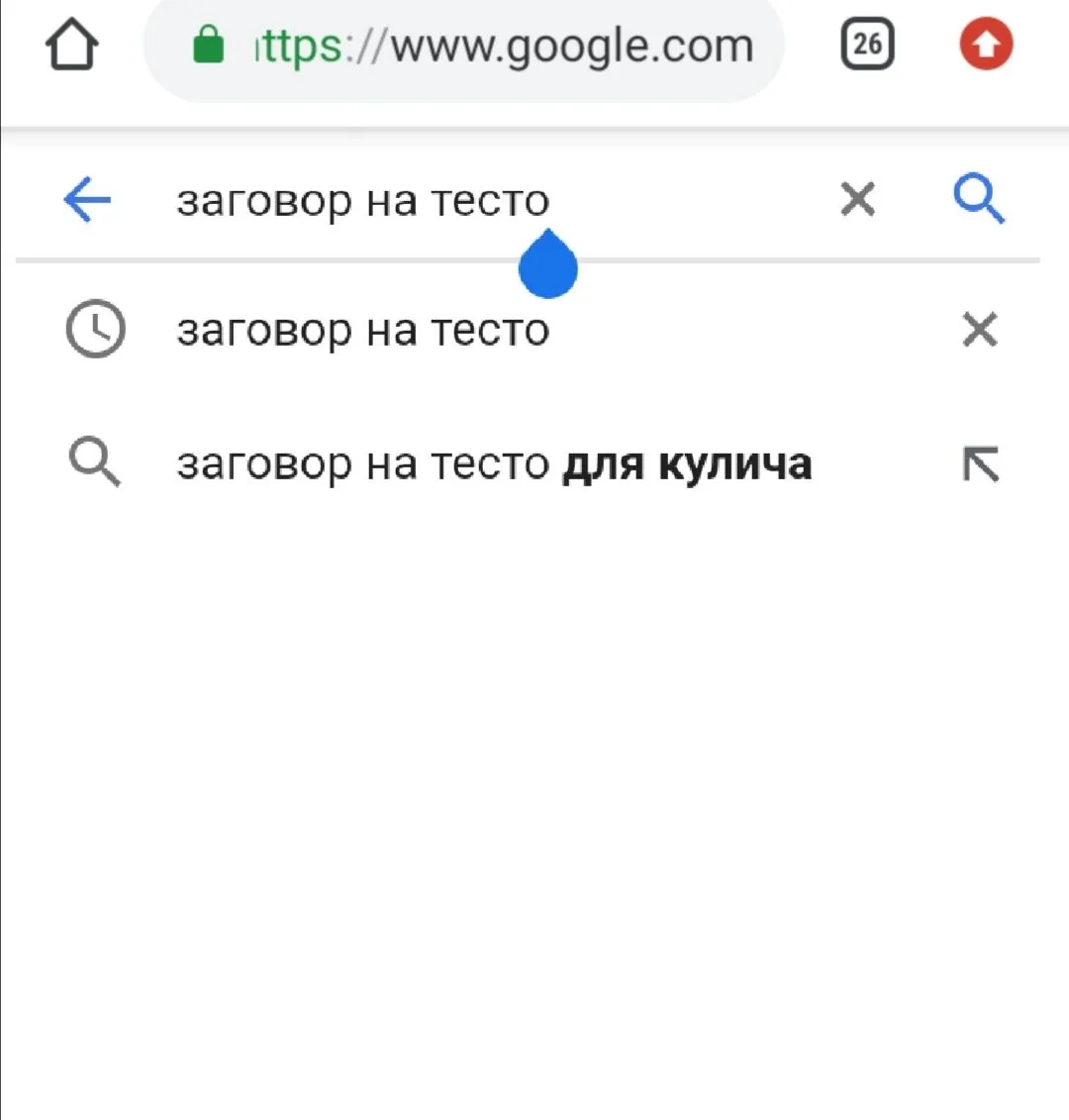Image resolution: width=1069 pixels, height=1120 pixels.
Task: Choose suggestion заговор на тесто для кулича
Action: click(x=493, y=463)
